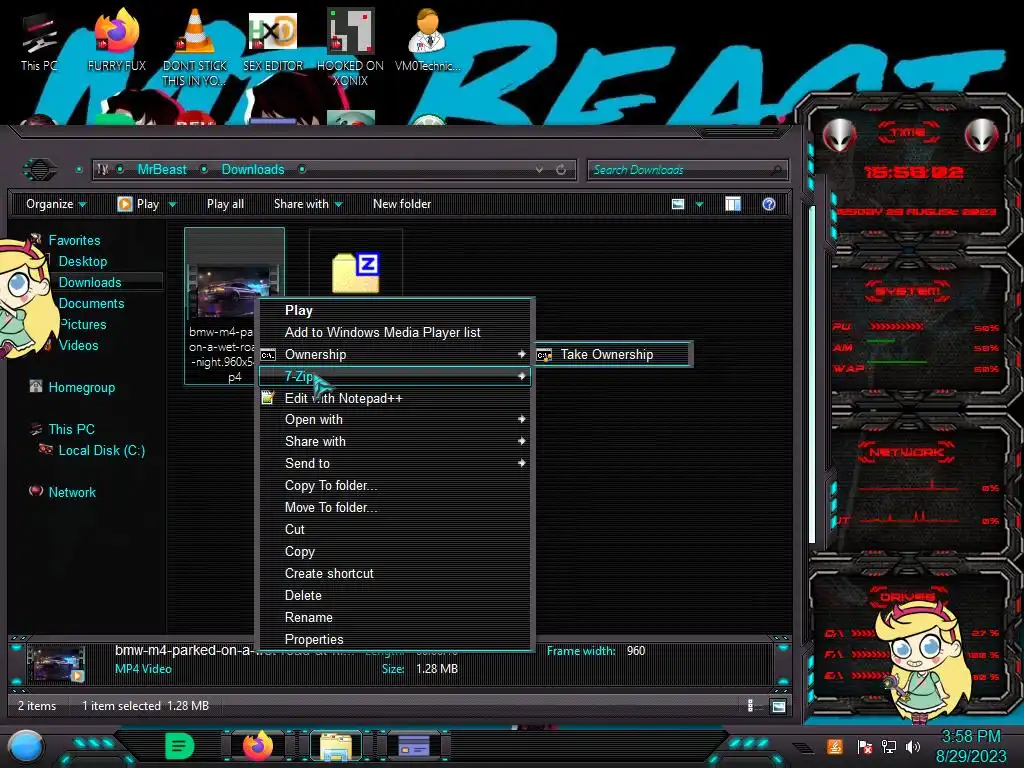Choose Copy from context menu
The width and height of the screenshot is (1024, 768).
(x=397, y=551)
